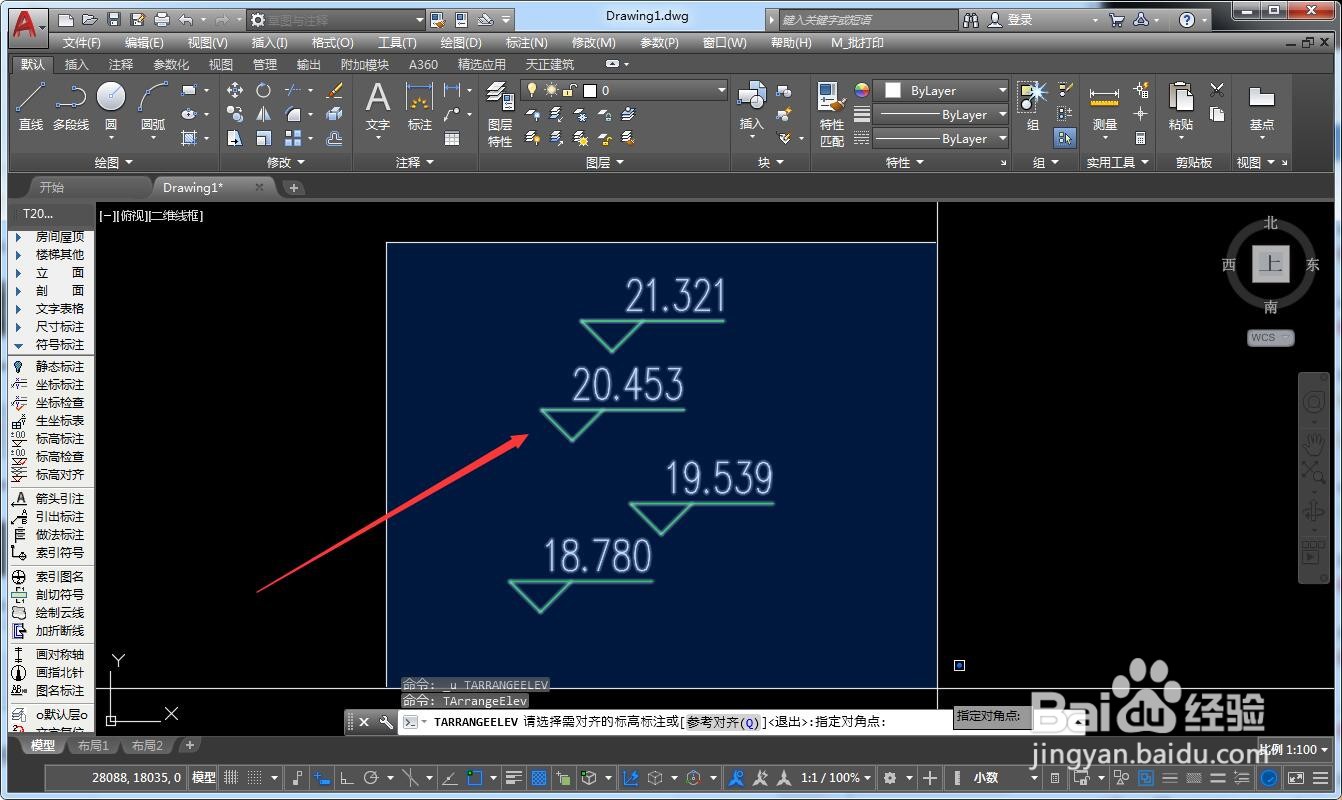
Task: Open the 修改(M) menu
Action: [x=593, y=42]
